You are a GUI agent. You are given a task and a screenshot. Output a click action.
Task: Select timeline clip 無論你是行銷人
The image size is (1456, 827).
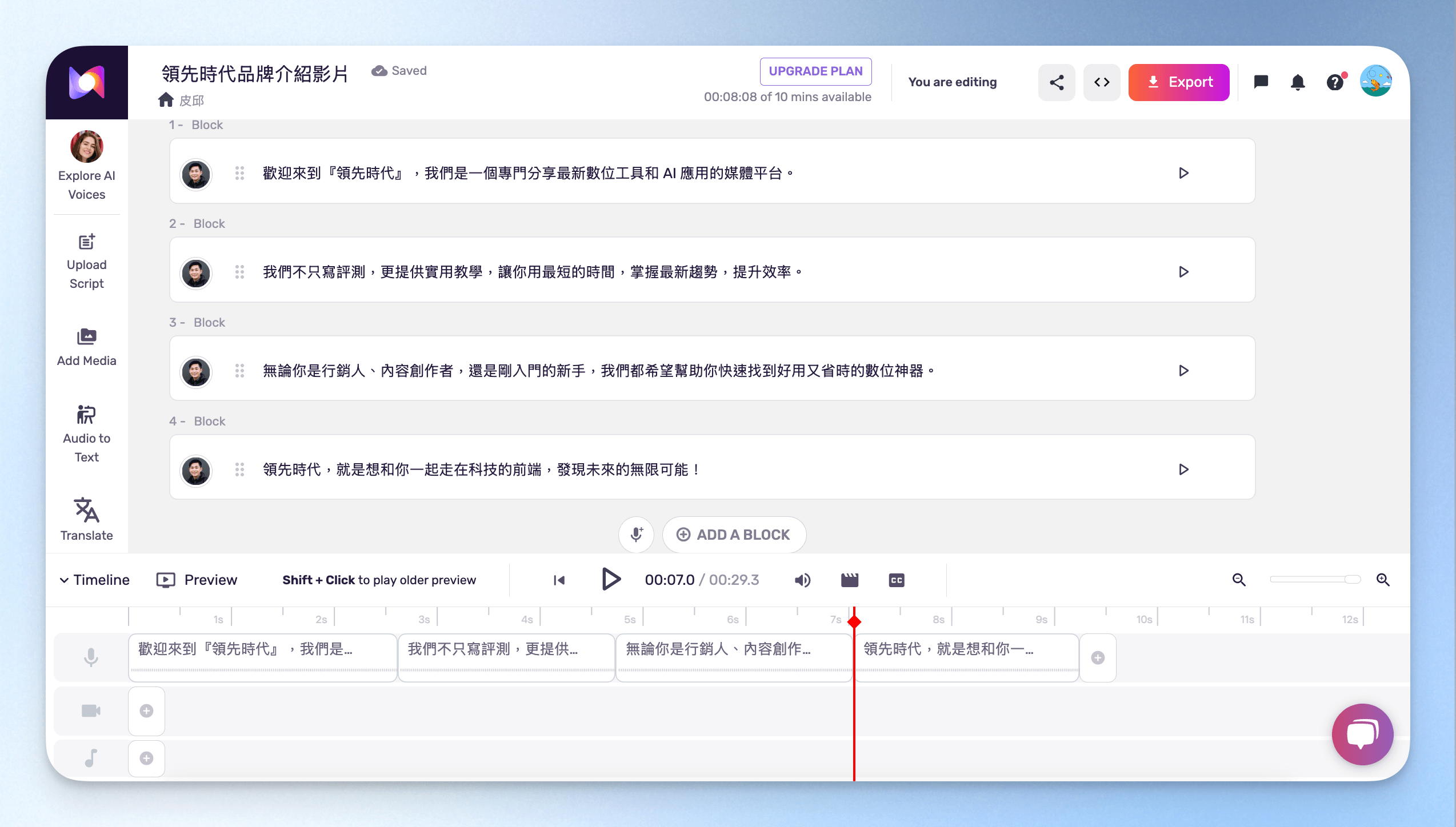tap(734, 657)
